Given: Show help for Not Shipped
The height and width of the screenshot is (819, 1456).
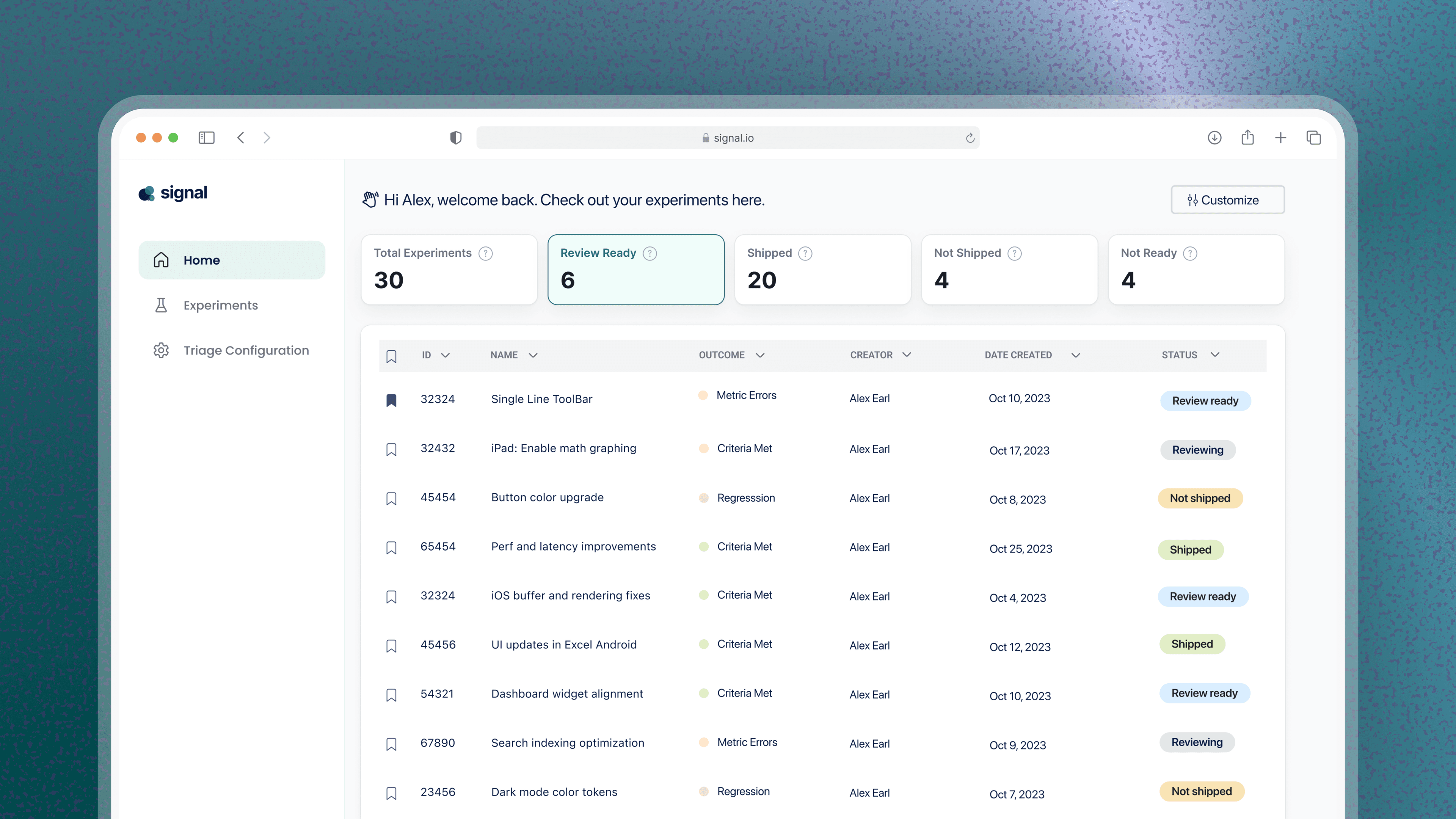Looking at the screenshot, I should pos(1015,253).
